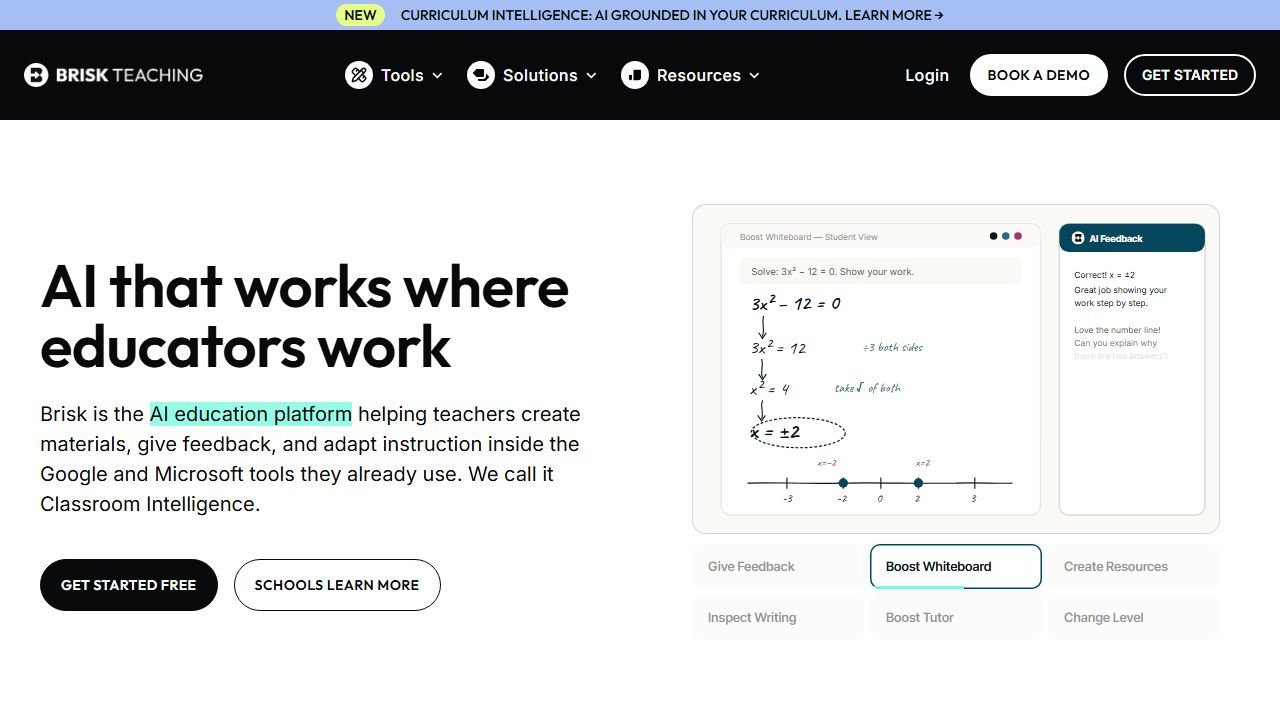Screen dimensions: 1280x720
Task: Click the Curriculum Intelligence Learn More banner link
Action: (x=672, y=15)
